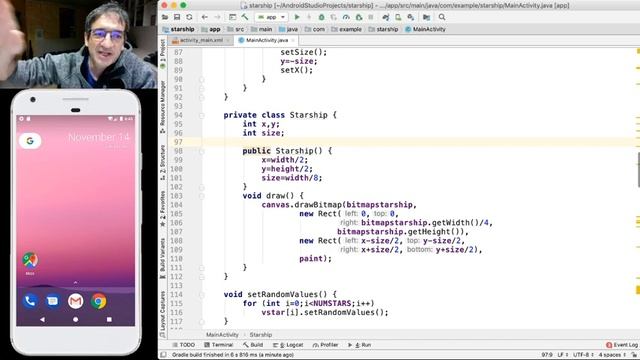Image resolution: width=640 pixels, height=360 pixels.
Task: Click the Attach Debugger to process icon
Action: 359,17
